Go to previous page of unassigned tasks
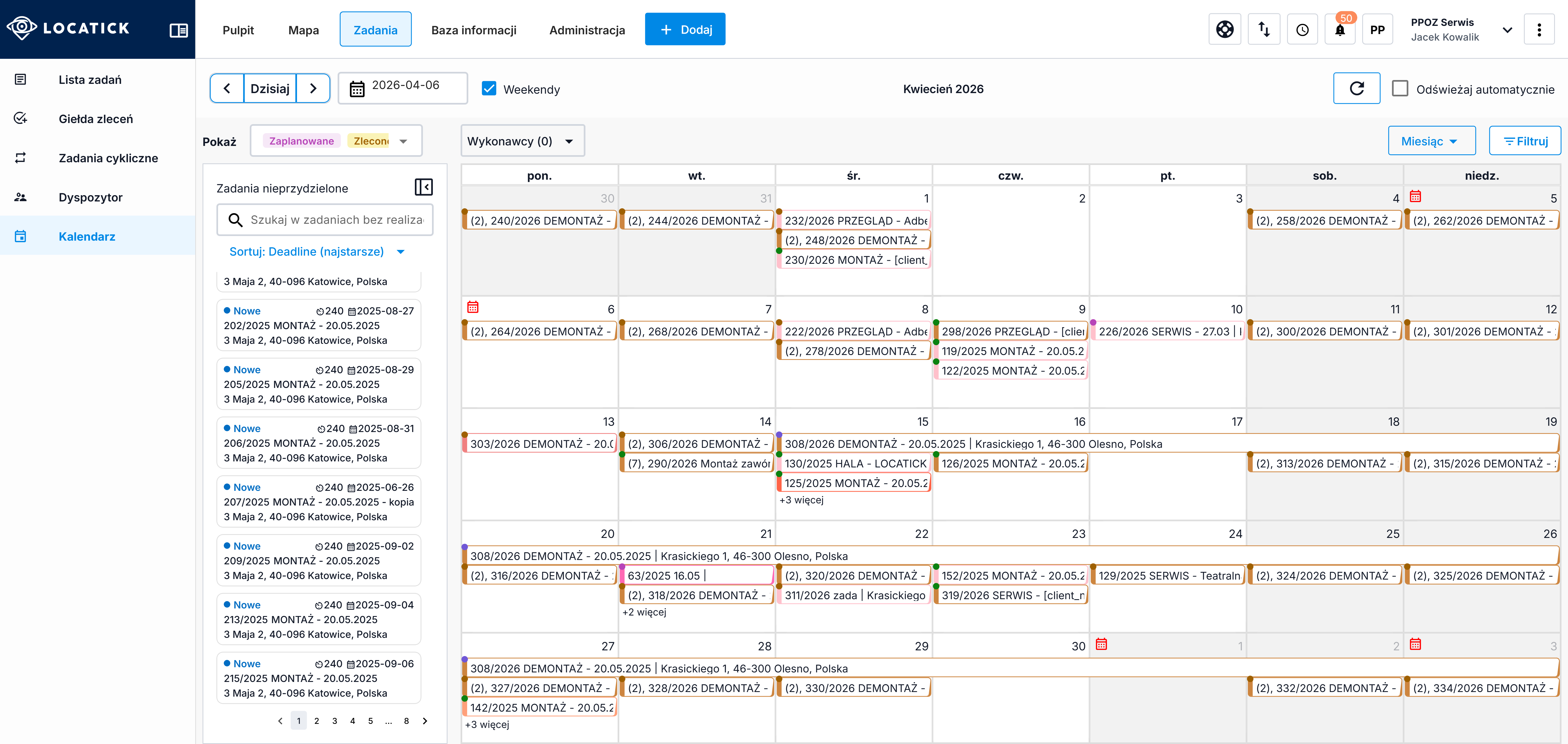This screenshot has height=744, width=1568. click(x=280, y=721)
